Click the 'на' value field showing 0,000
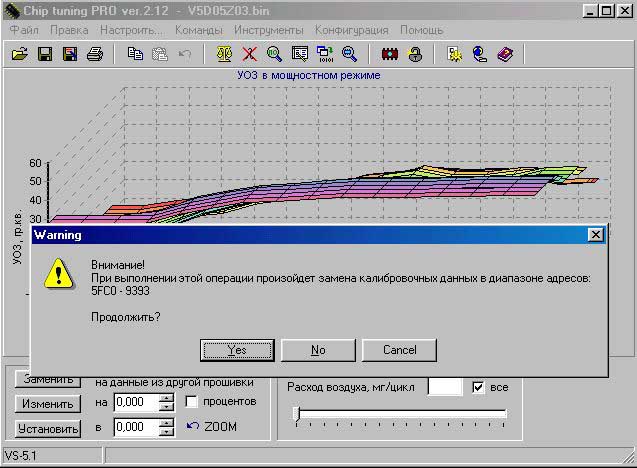Screen dimensions: 637x468 (x=136, y=402)
